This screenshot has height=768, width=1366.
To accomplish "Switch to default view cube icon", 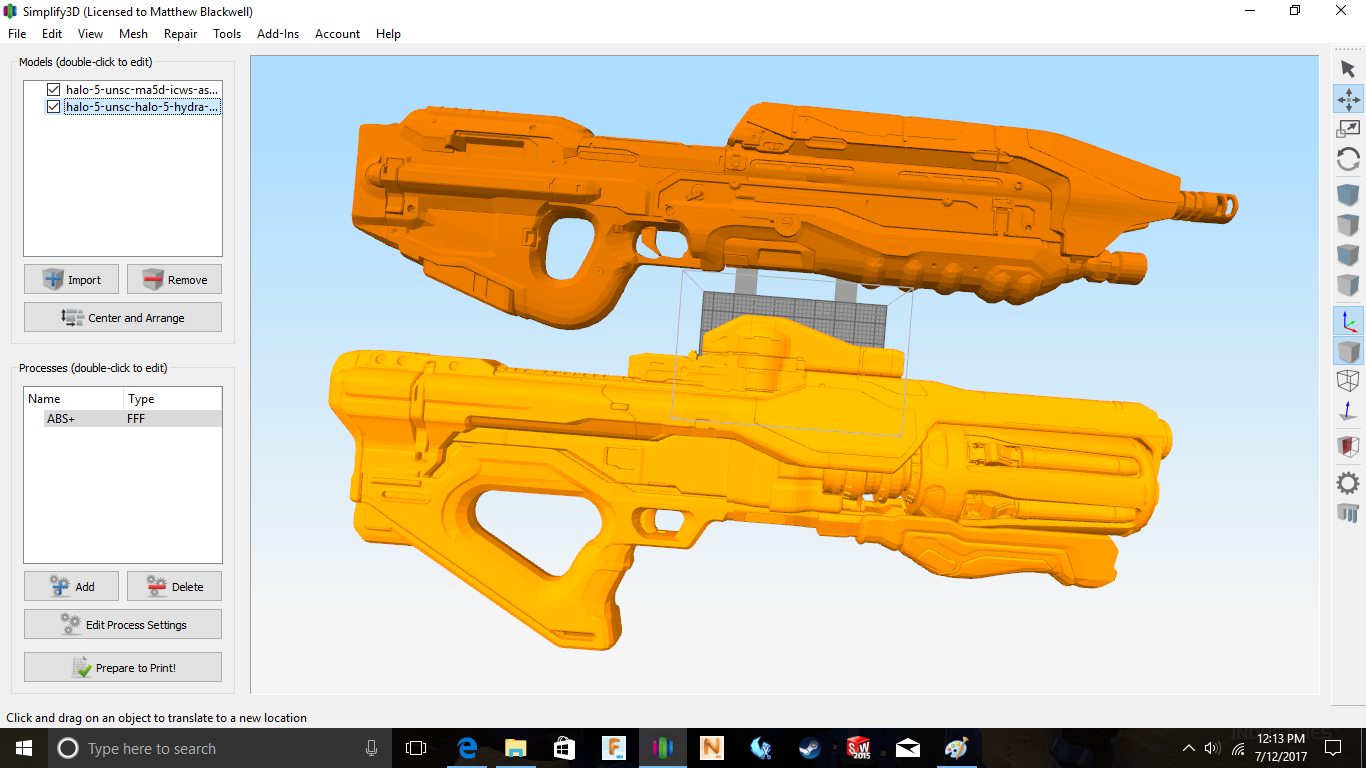I will tap(1348, 194).
